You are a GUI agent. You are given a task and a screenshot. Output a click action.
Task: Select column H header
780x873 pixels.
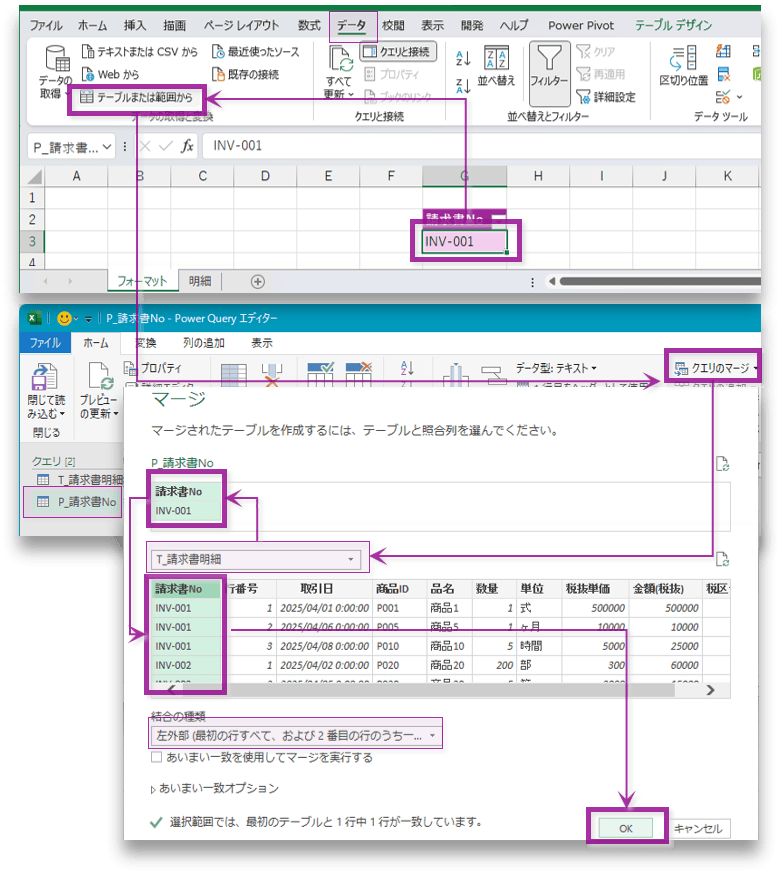538,176
